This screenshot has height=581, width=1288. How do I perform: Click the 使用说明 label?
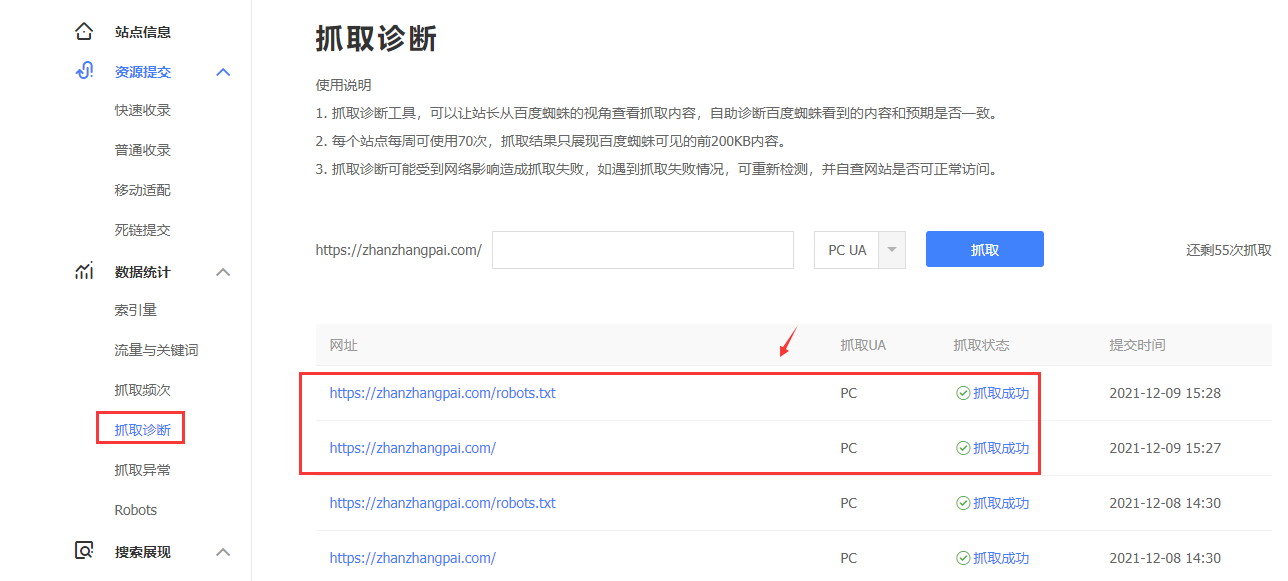pyautogui.click(x=343, y=85)
